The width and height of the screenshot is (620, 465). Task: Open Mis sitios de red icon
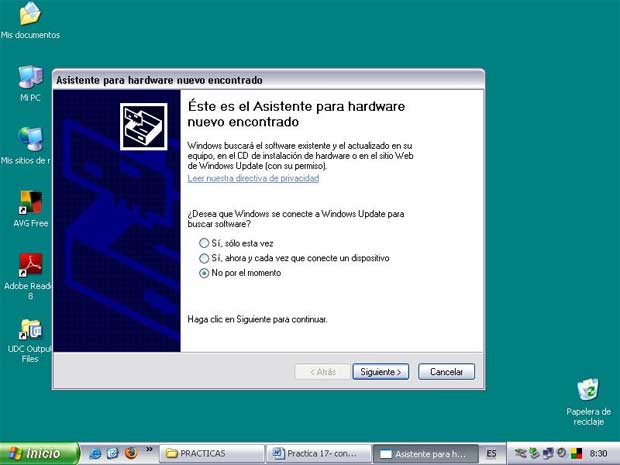tap(26, 146)
